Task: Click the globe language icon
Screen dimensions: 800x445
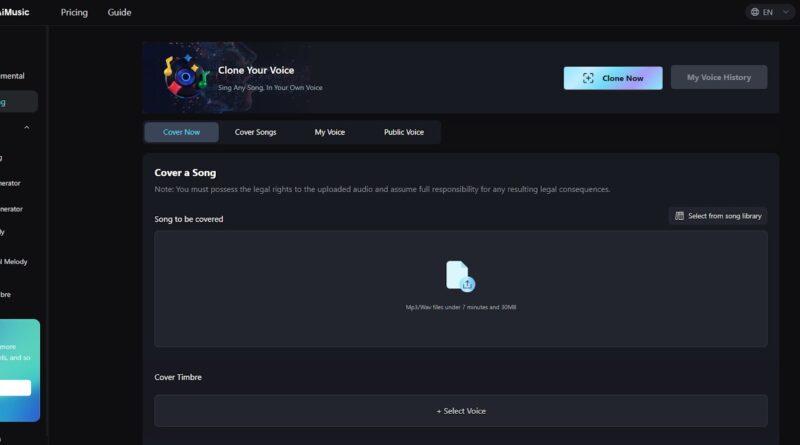Action: click(755, 12)
